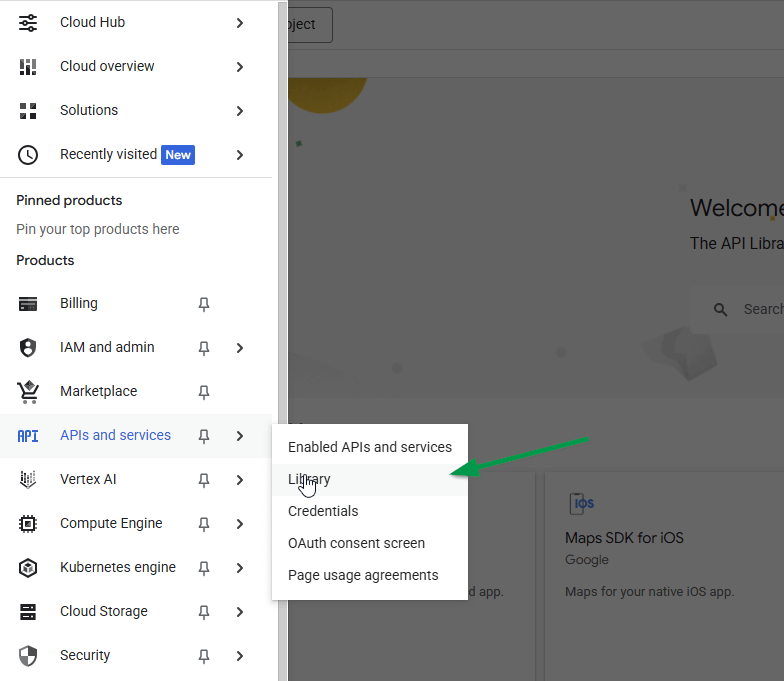Click the Billing card icon
This screenshot has height=681, width=784.
(28, 304)
